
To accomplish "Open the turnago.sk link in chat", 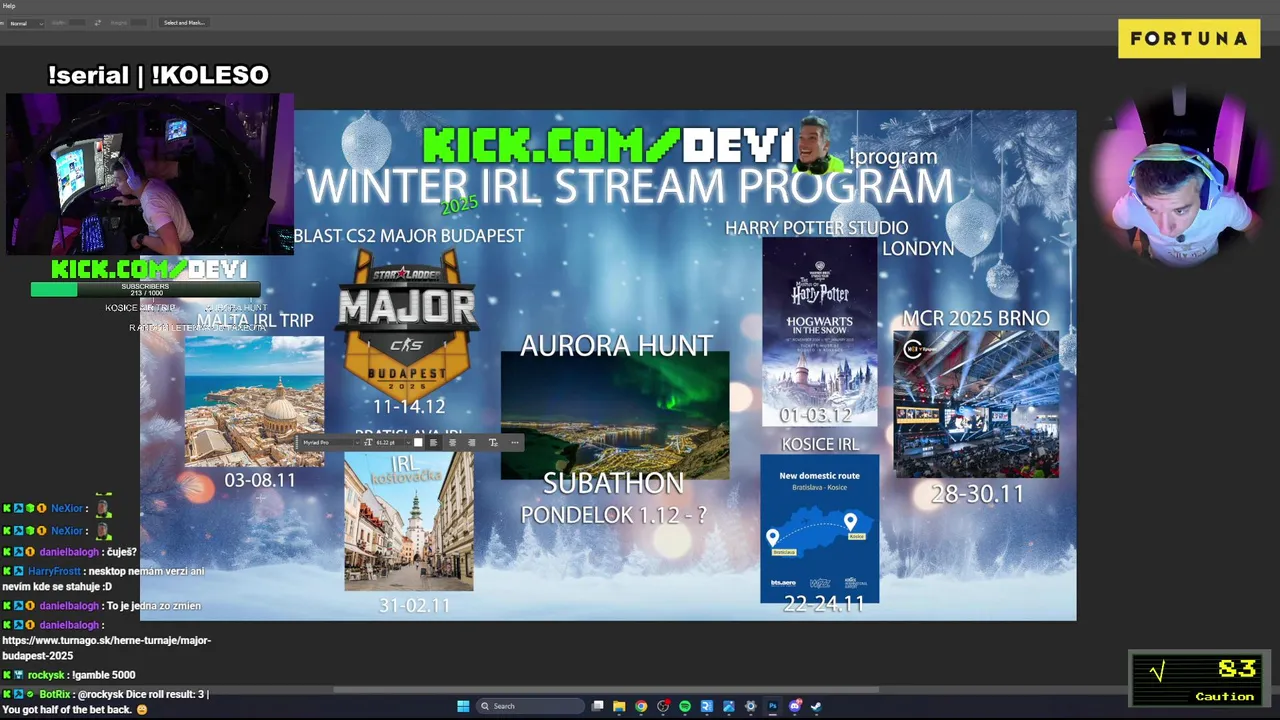I will (106, 648).
